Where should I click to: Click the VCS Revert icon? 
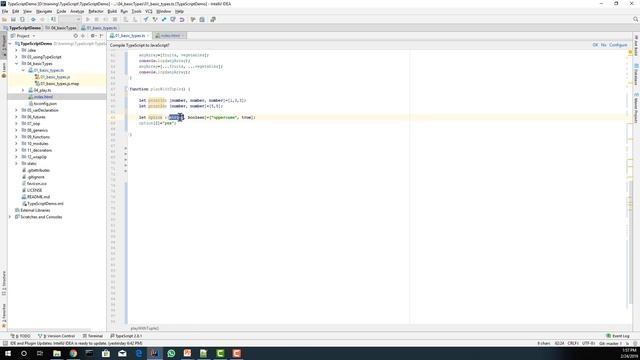click(182, 19)
